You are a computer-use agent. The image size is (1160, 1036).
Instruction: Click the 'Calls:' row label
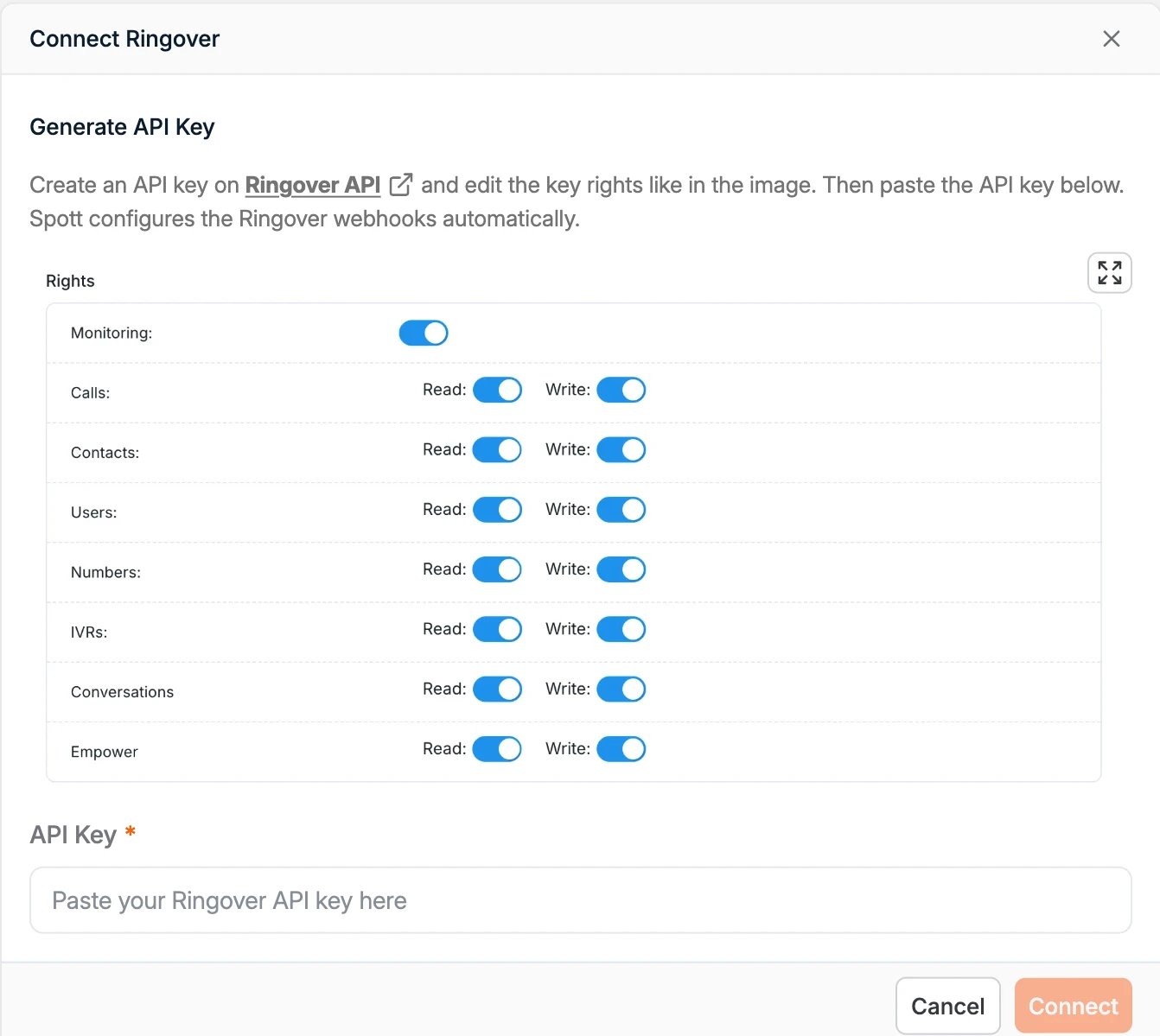click(90, 392)
